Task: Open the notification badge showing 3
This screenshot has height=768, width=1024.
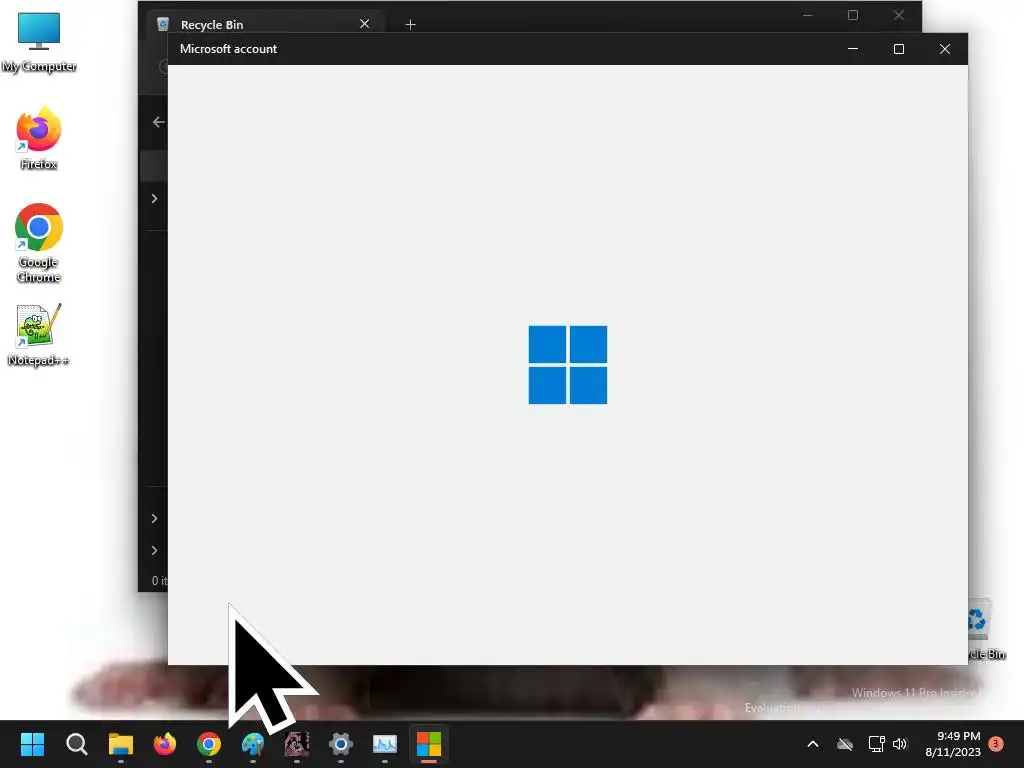Action: tap(995, 744)
